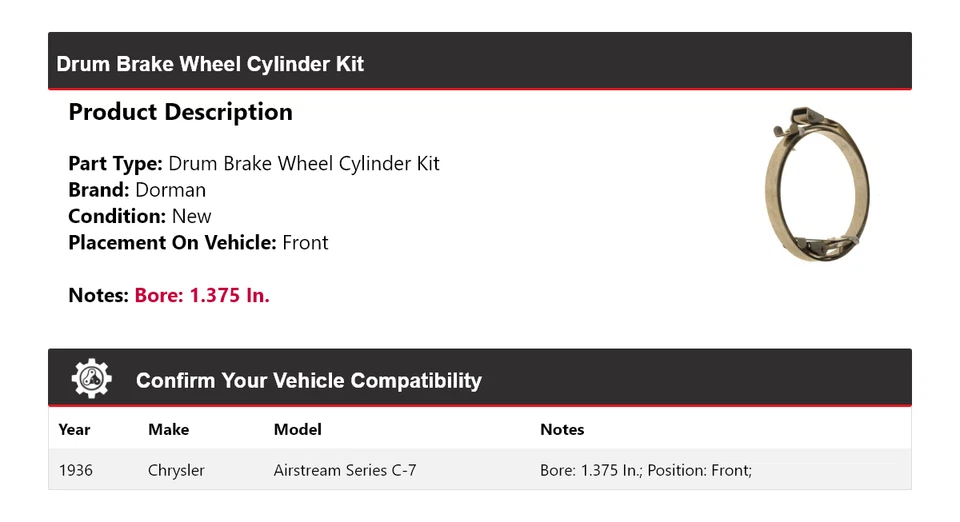Click the Part Type label text
Image resolution: width=960 pixels, height=522 pixels.
(115, 164)
